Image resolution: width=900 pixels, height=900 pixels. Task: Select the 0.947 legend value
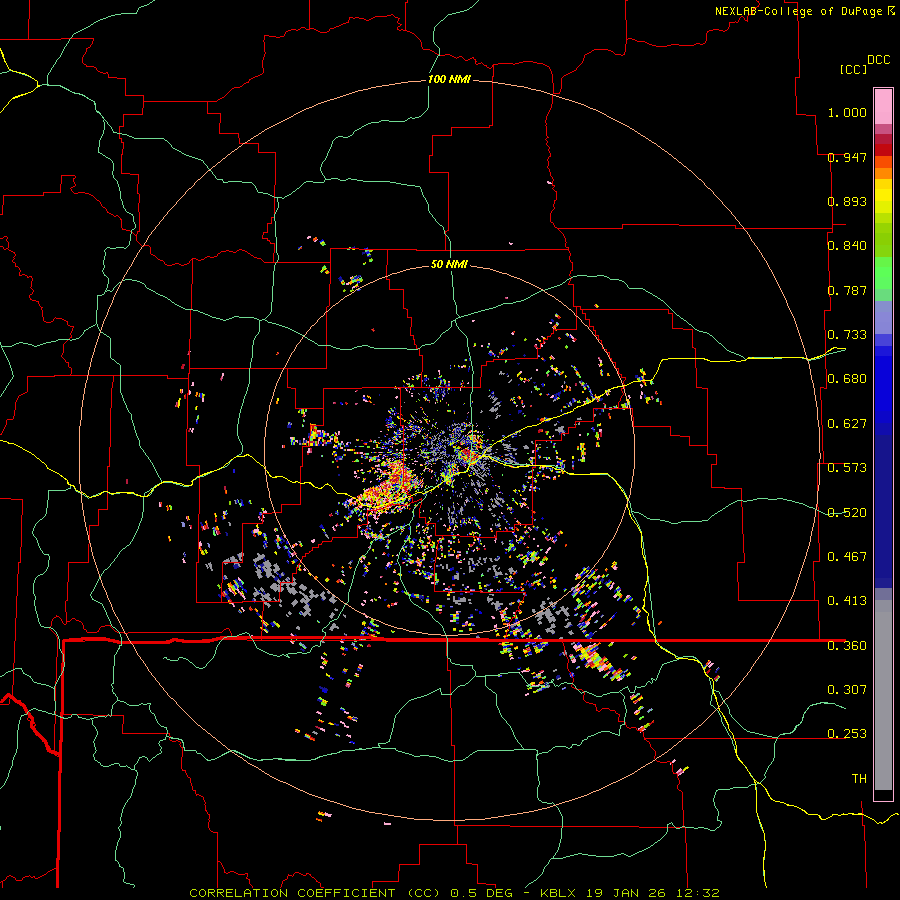847,157
